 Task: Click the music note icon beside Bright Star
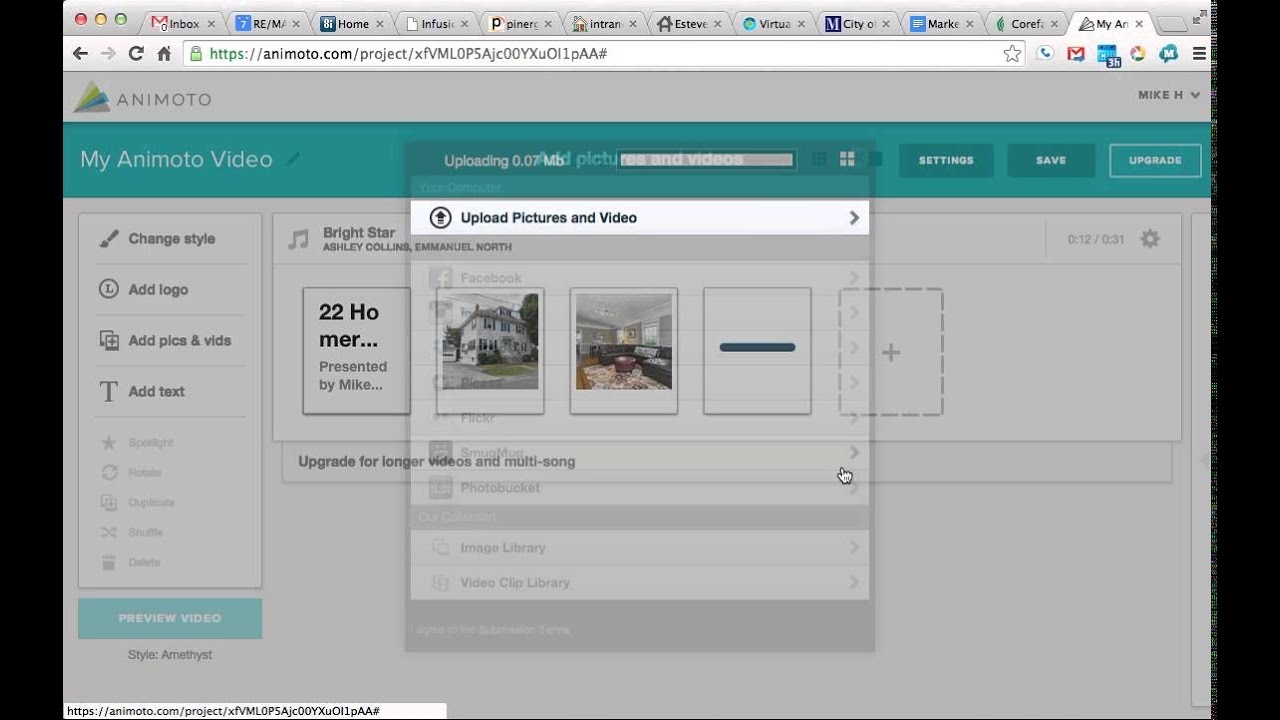coord(298,240)
